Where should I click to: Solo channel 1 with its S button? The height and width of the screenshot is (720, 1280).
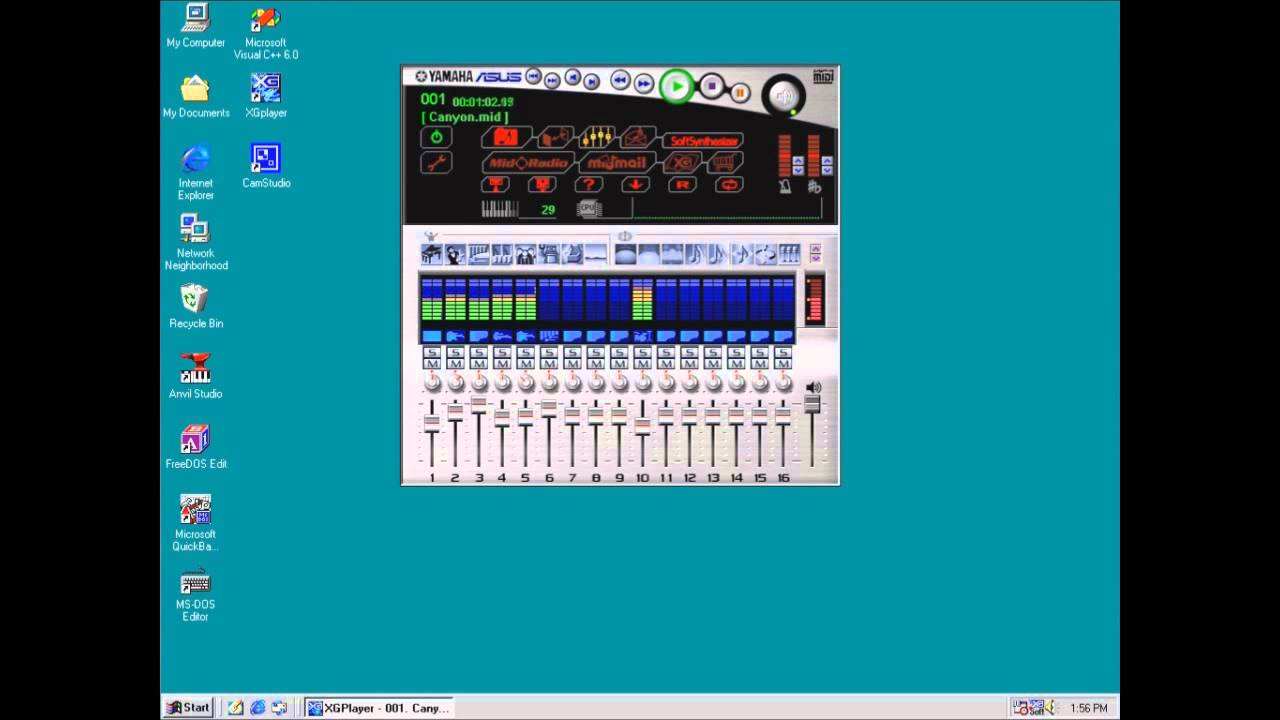(x=432, y=352)
